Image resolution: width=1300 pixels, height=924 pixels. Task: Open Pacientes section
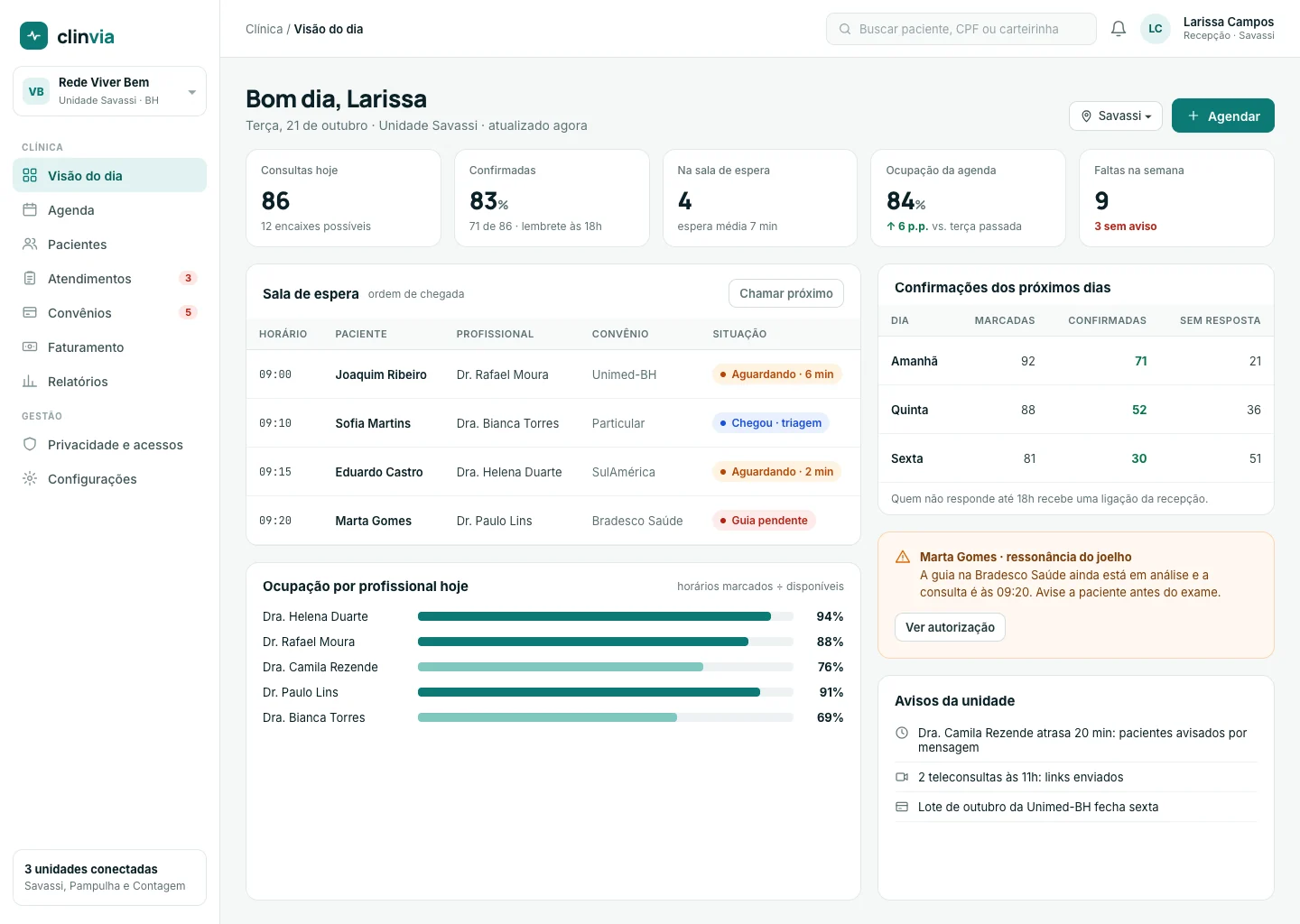109,245
